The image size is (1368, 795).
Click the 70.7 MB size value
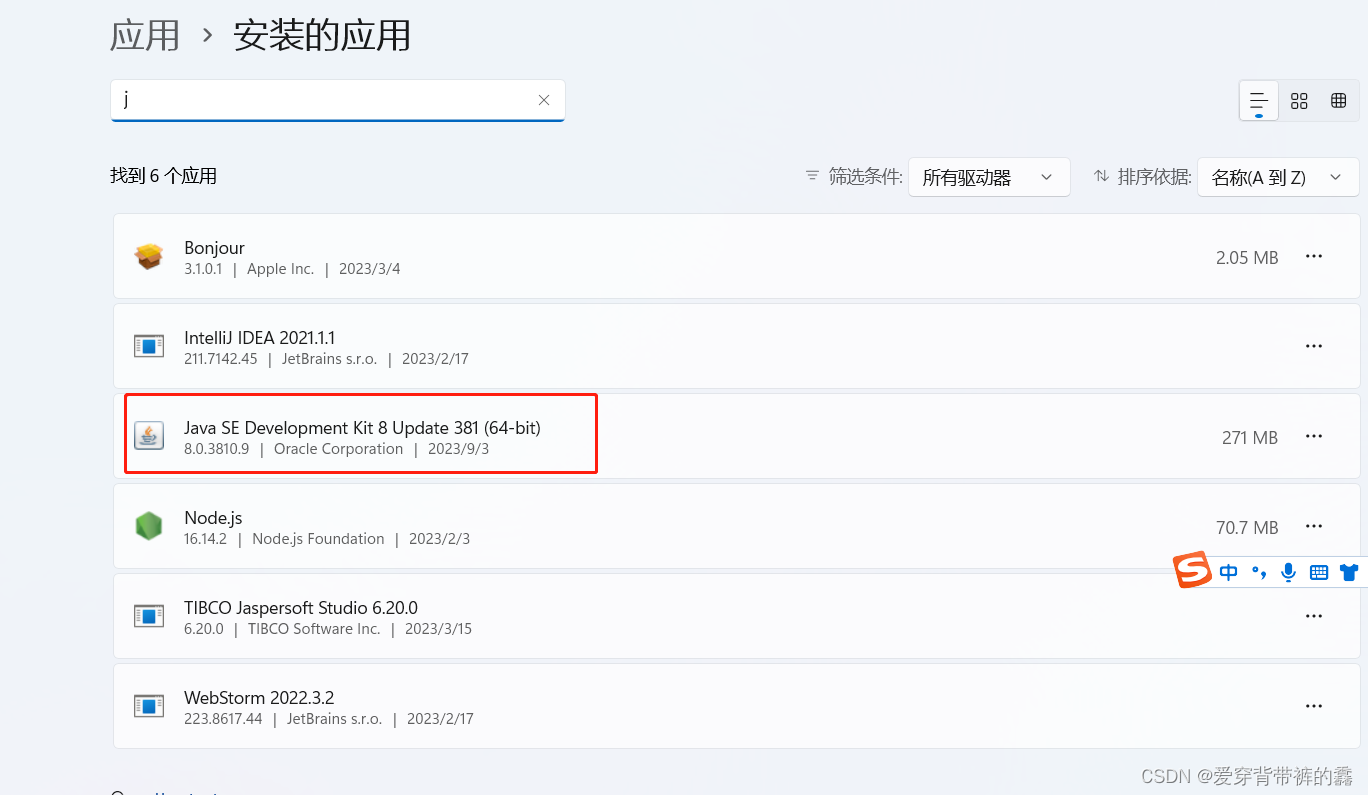point(1247,527)
